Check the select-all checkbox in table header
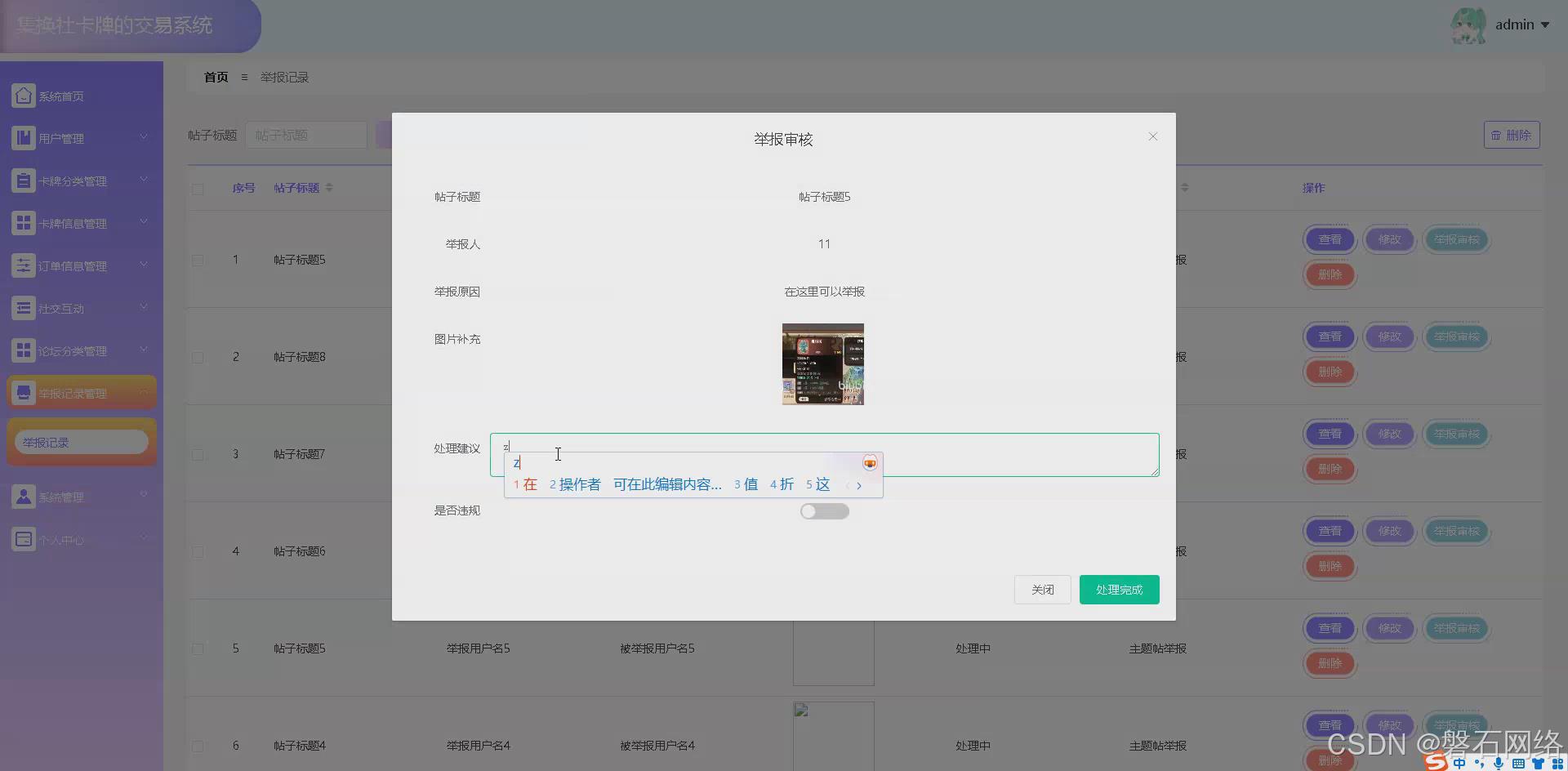This screenshot has width=1568, height=771. click(197, 189)
